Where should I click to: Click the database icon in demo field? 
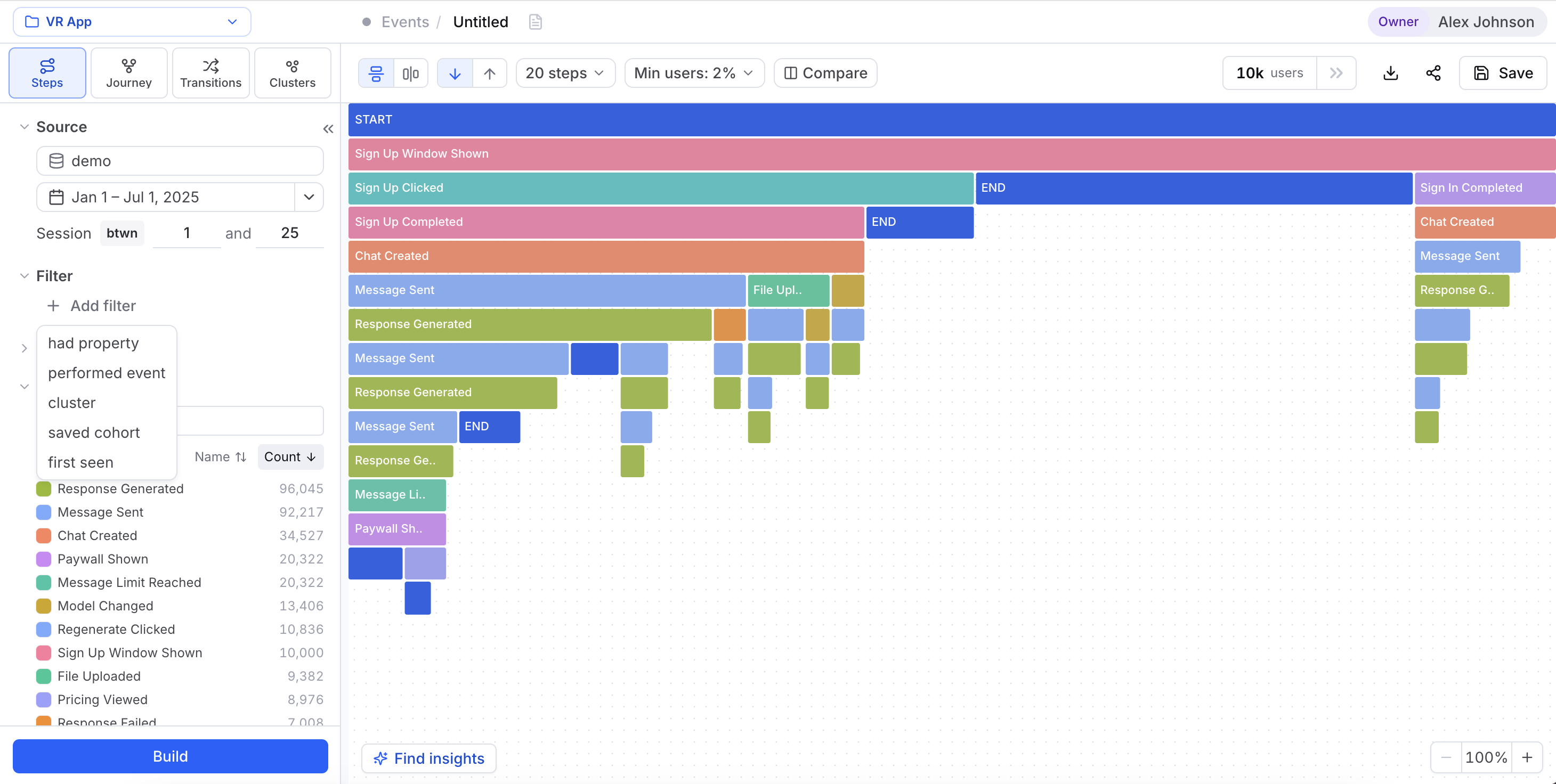tap(56, 161)
